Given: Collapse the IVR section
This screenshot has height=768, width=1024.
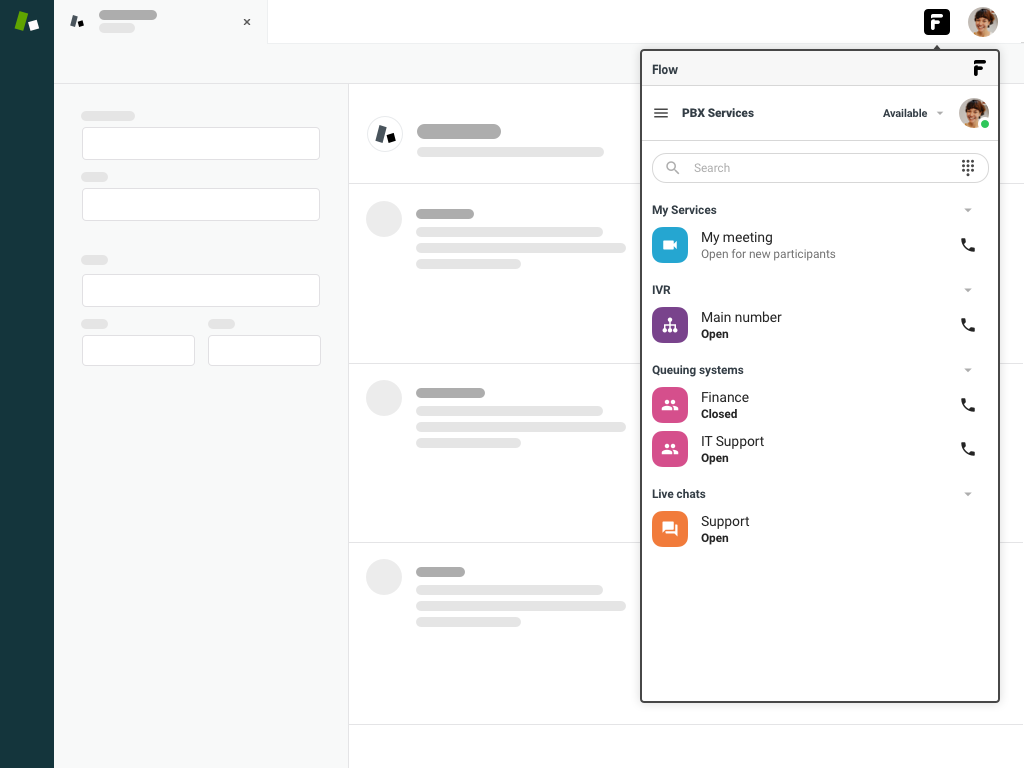Looking at the screenshot, I should [967, 290].
